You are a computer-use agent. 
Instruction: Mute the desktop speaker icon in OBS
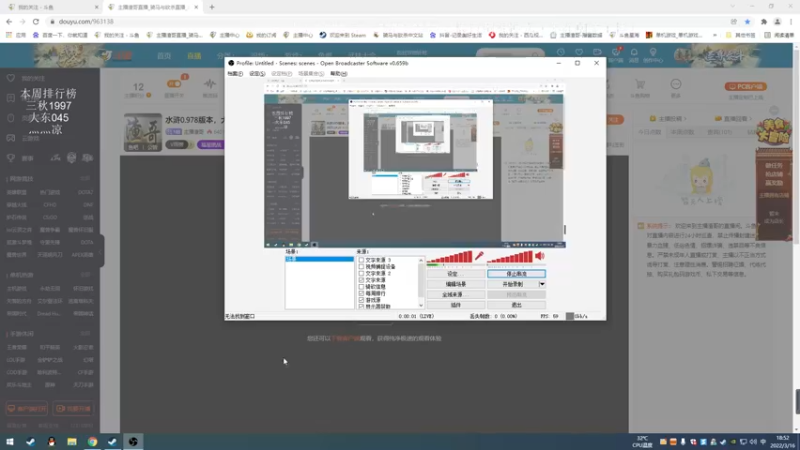point(540,256)
